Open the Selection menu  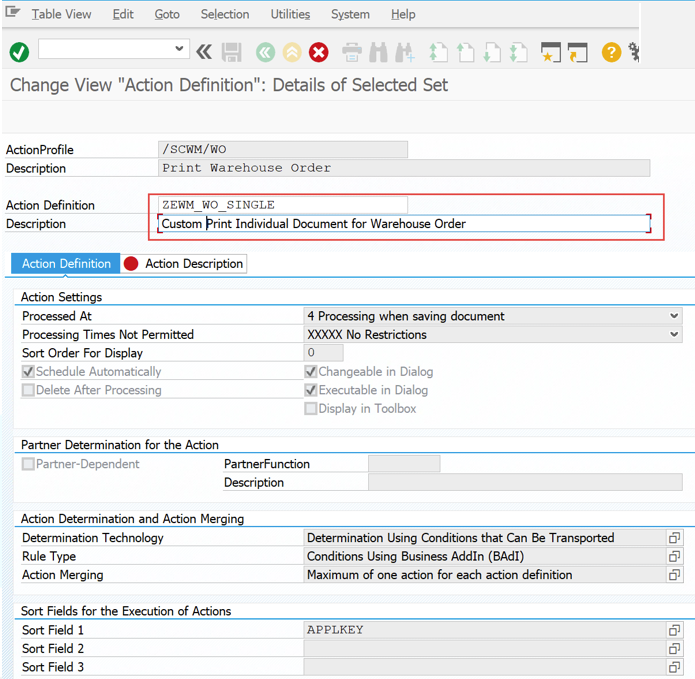coord(225,14)
